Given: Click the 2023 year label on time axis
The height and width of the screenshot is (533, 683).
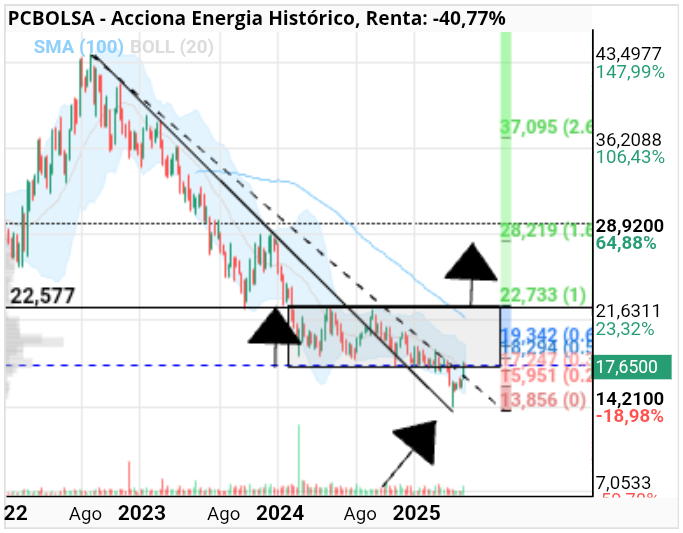Looking at the screenshot, I should [142, 513].
